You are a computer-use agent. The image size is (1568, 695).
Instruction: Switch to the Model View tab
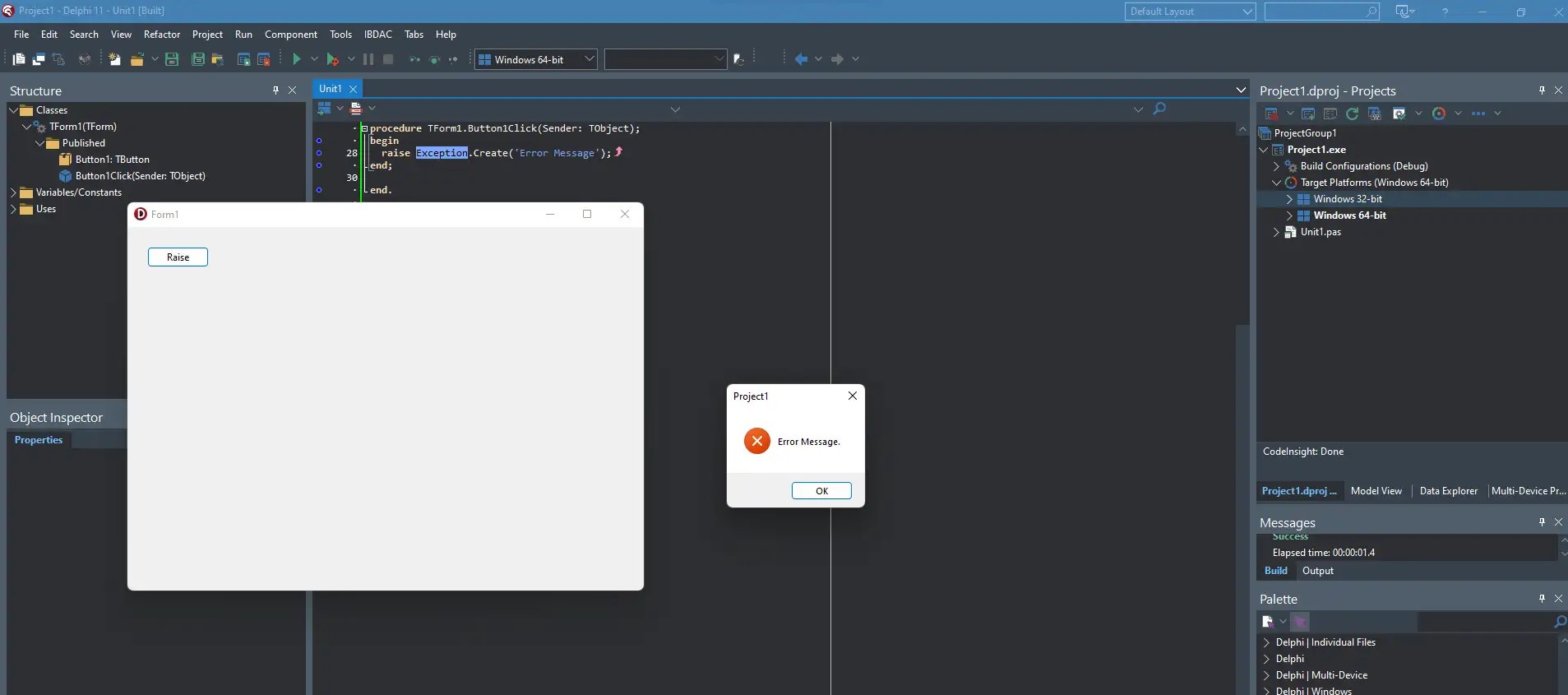coord(1376,491)
